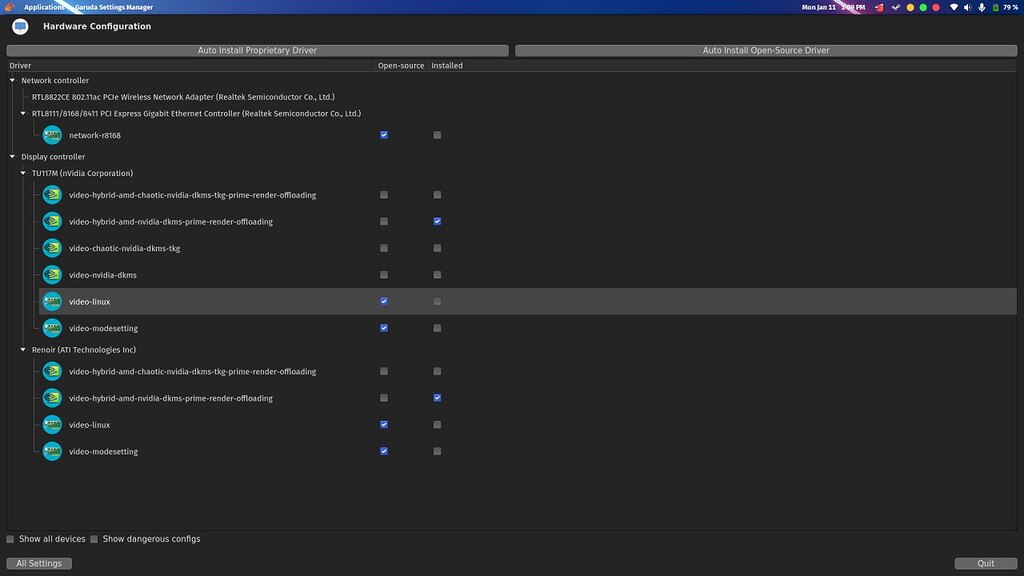Click the Tux icon beside video-linux under TU117M
Viewport: 1024px width, 576px height.
[x=52, y=301]
